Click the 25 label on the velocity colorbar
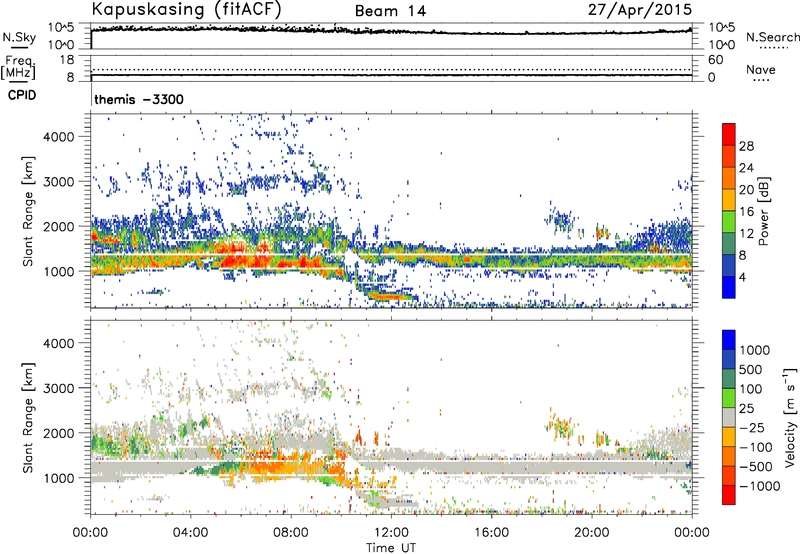The width and height of the screenshot is (800, 554). 747,409
